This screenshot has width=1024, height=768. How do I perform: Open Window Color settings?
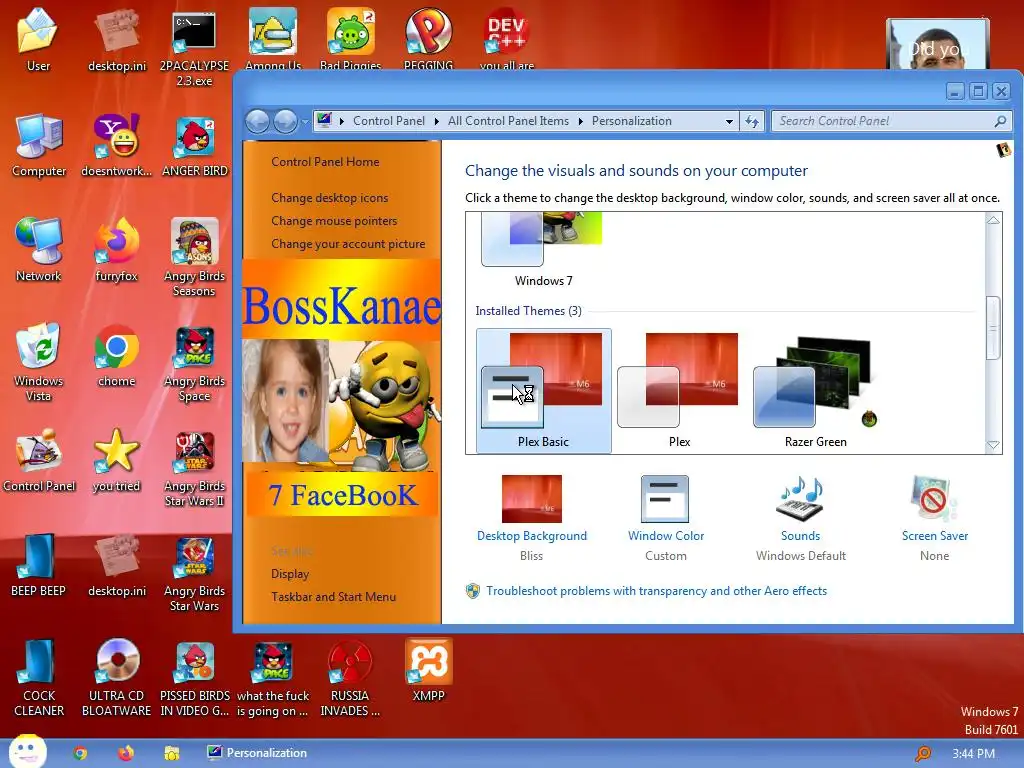click(x=665, y=519)
